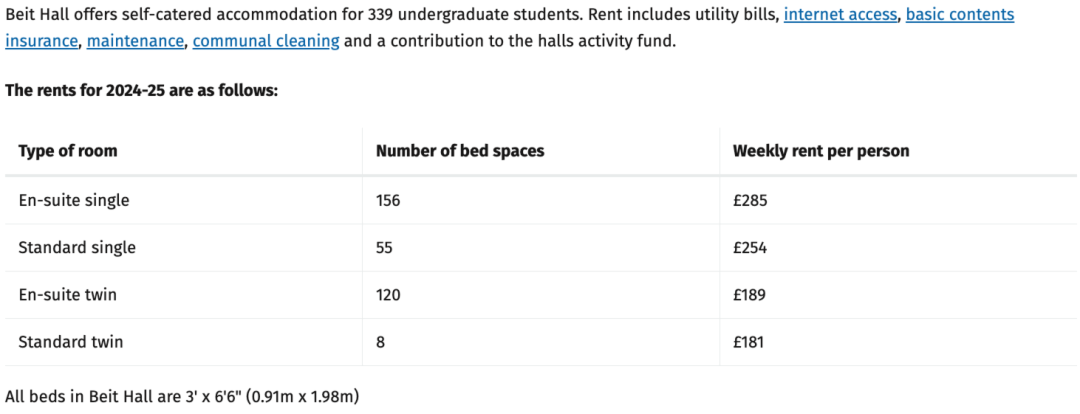Select the £189 weekly rent cell
1080x414 pixels.
749,295
